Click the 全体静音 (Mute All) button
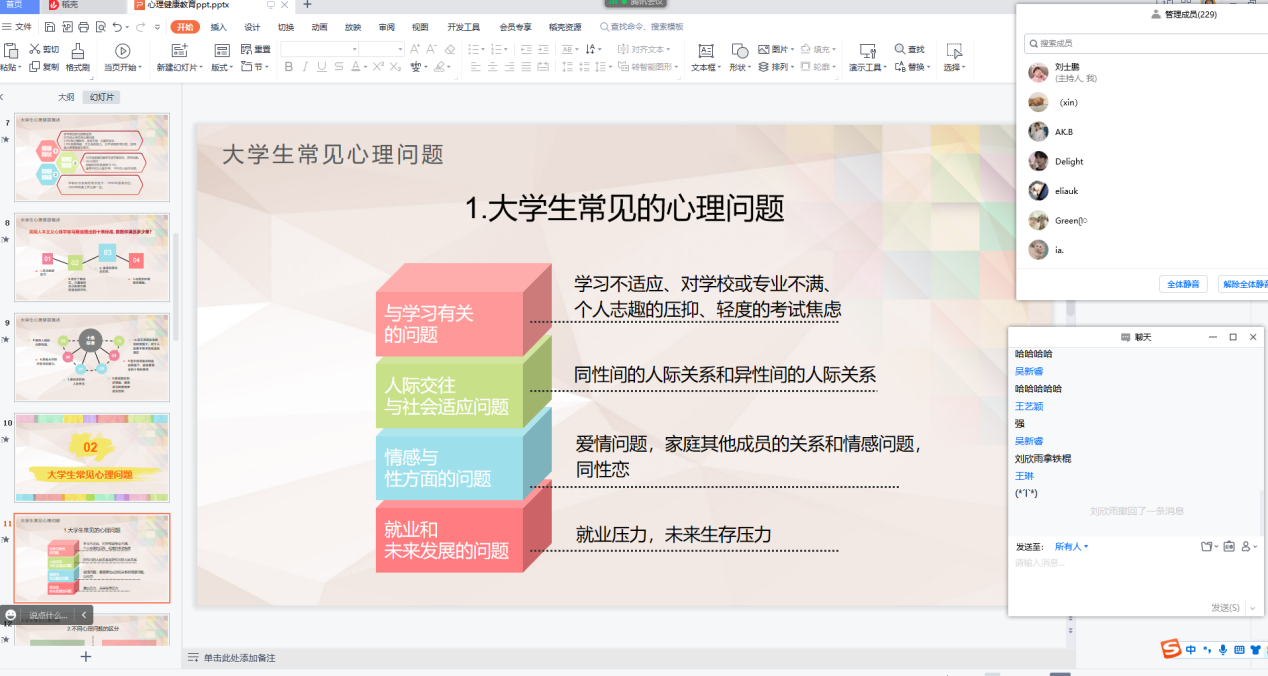Viewport: 1268px width, 676px height. (x=1184, y=284)
